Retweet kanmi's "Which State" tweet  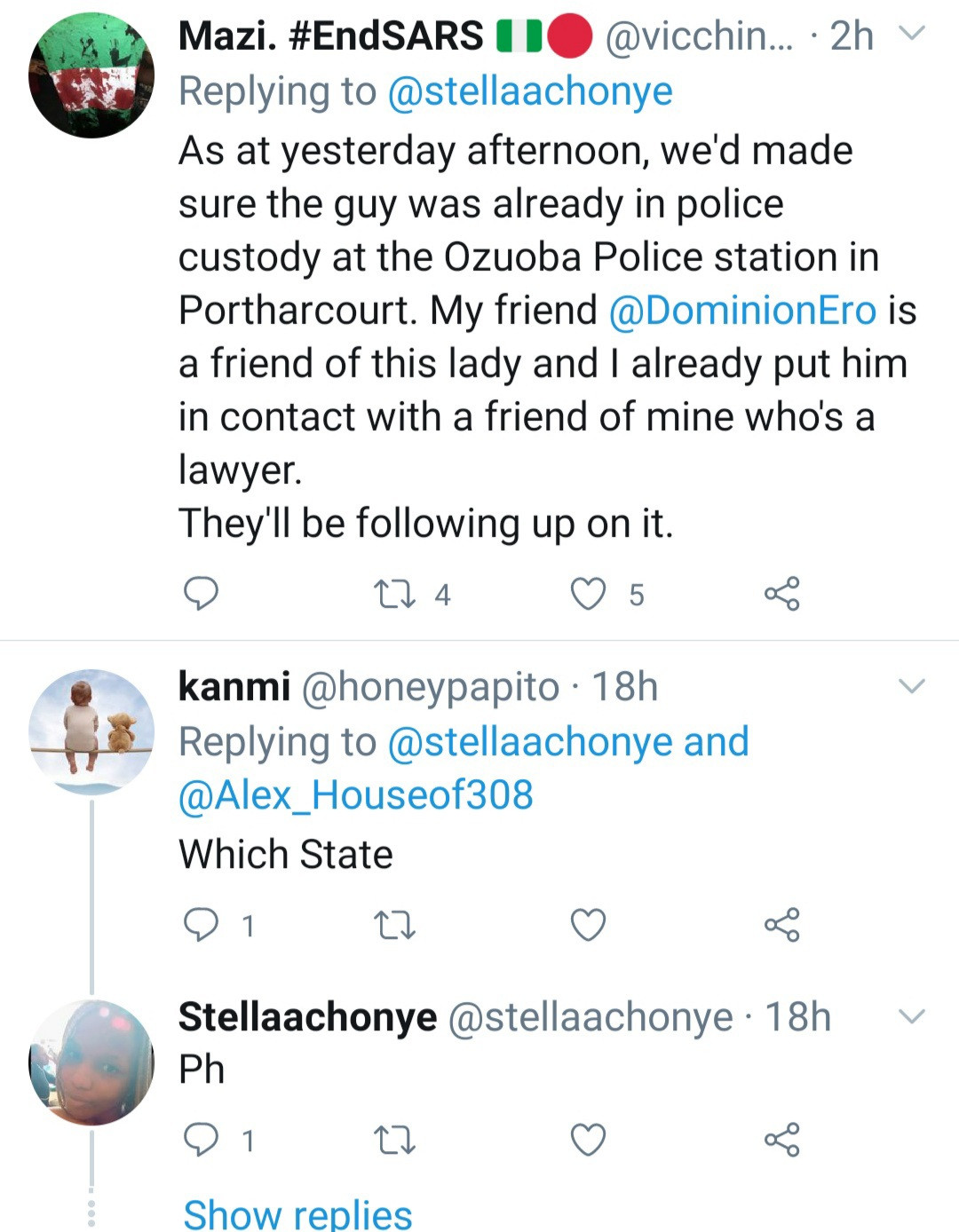(395, 926)
